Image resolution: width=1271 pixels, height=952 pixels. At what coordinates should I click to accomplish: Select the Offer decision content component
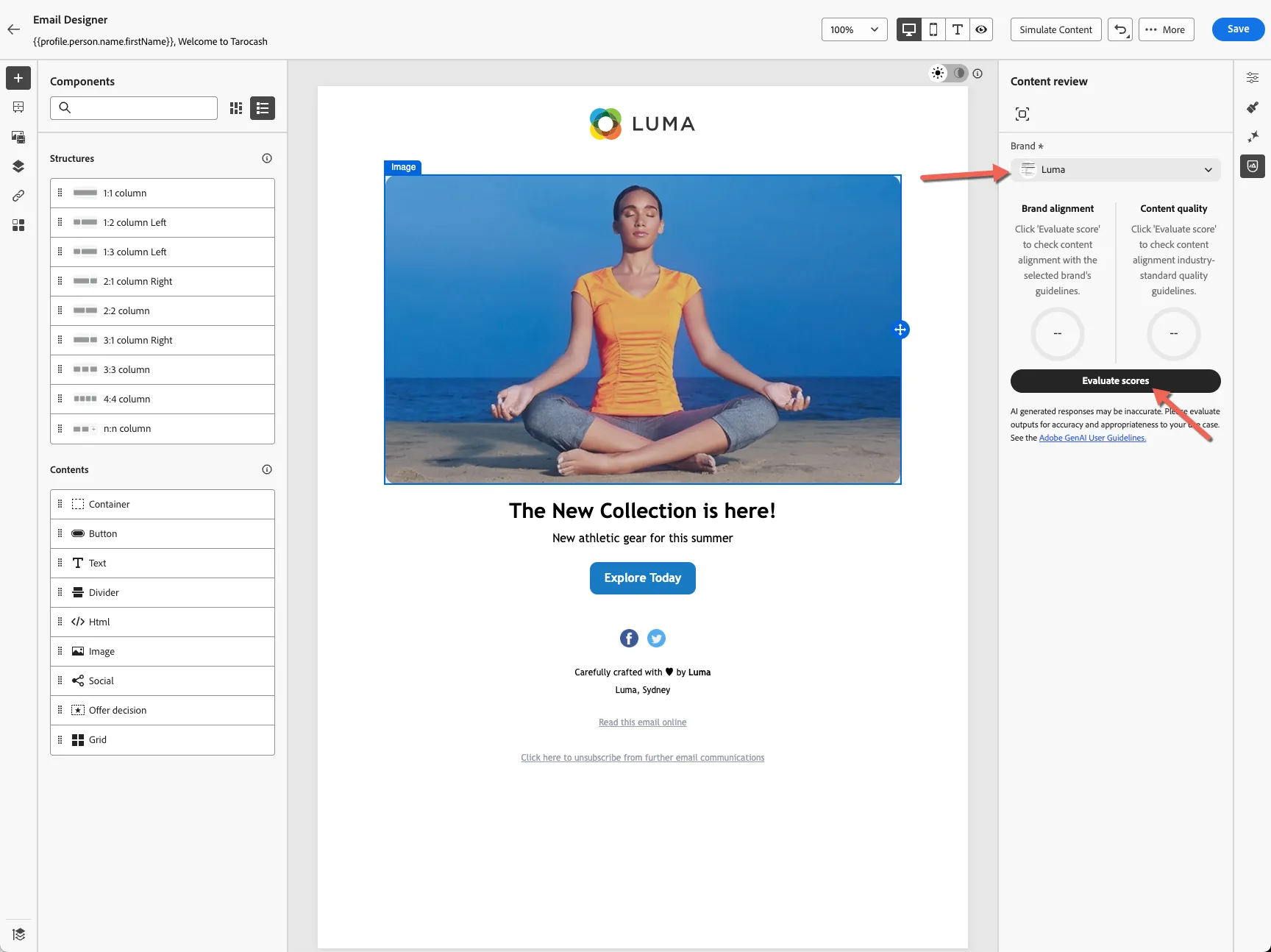pyautogui.click(x=163, y=711)
